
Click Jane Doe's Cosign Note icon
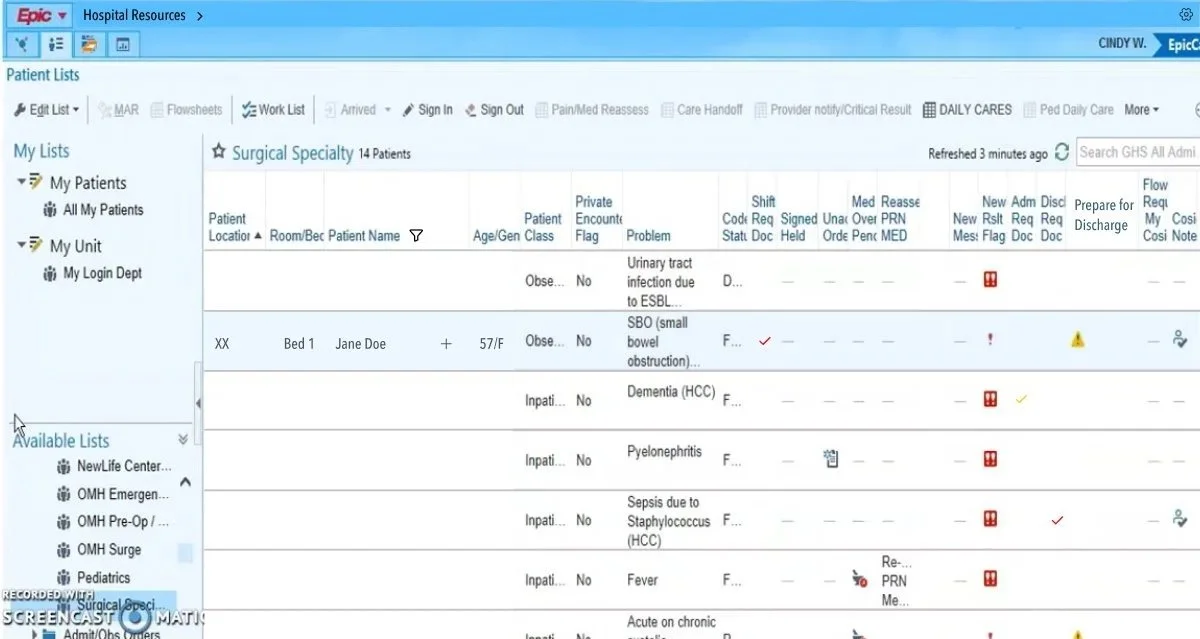(x=1180, y=340)
